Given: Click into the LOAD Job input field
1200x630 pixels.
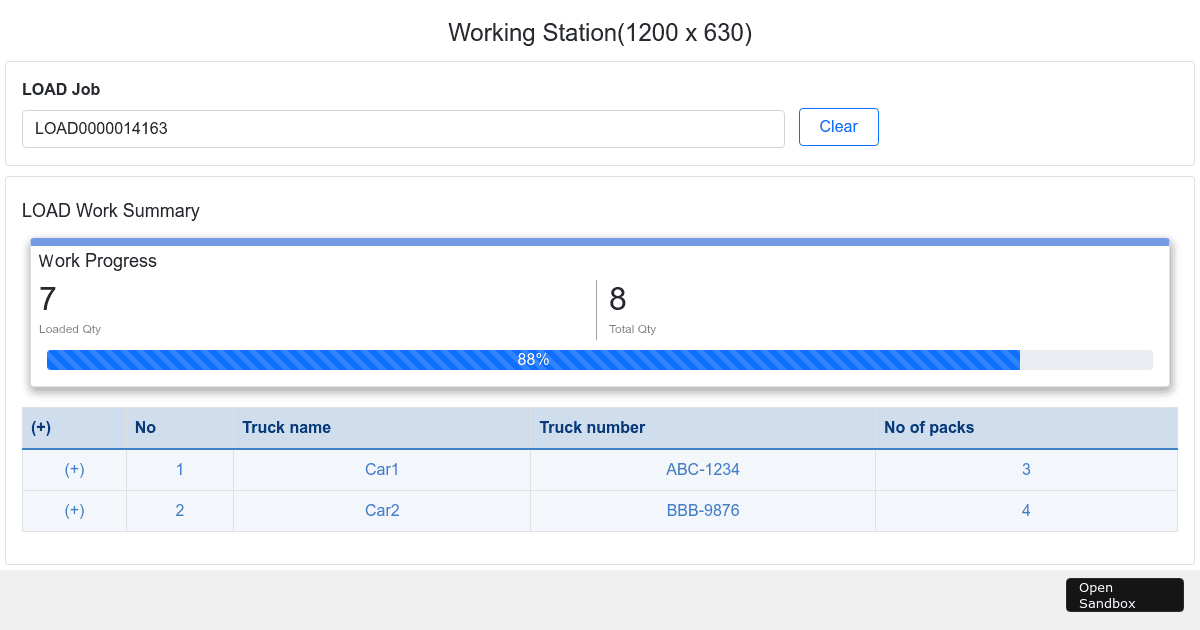Looking at the screenshot, I should [403, 129].
